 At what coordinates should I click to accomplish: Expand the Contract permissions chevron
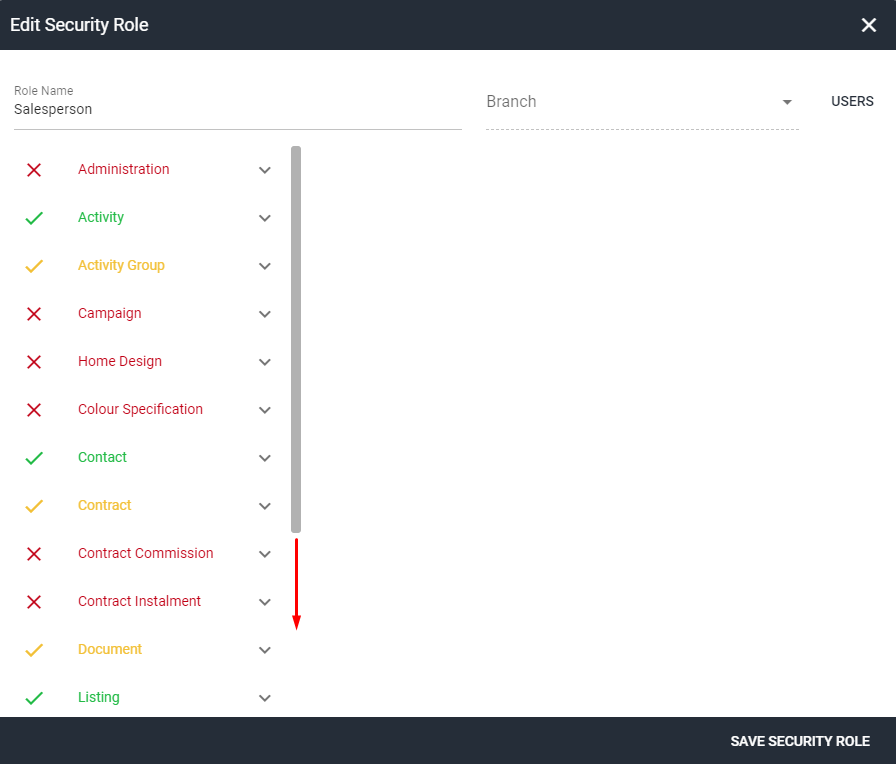(x=264, y=506)
